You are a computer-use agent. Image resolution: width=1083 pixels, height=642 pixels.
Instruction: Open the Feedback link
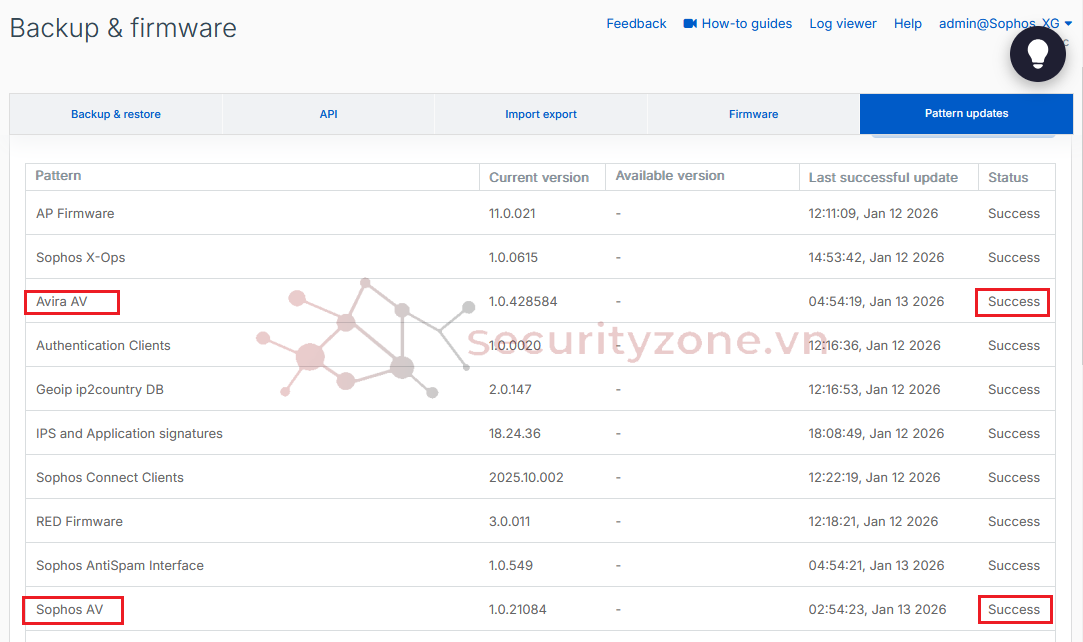click(x=636, y=23)
